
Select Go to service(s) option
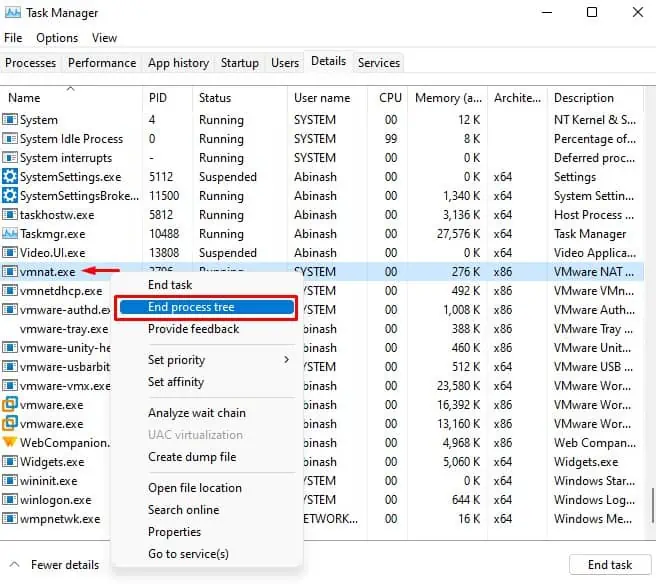pos(188,553)
